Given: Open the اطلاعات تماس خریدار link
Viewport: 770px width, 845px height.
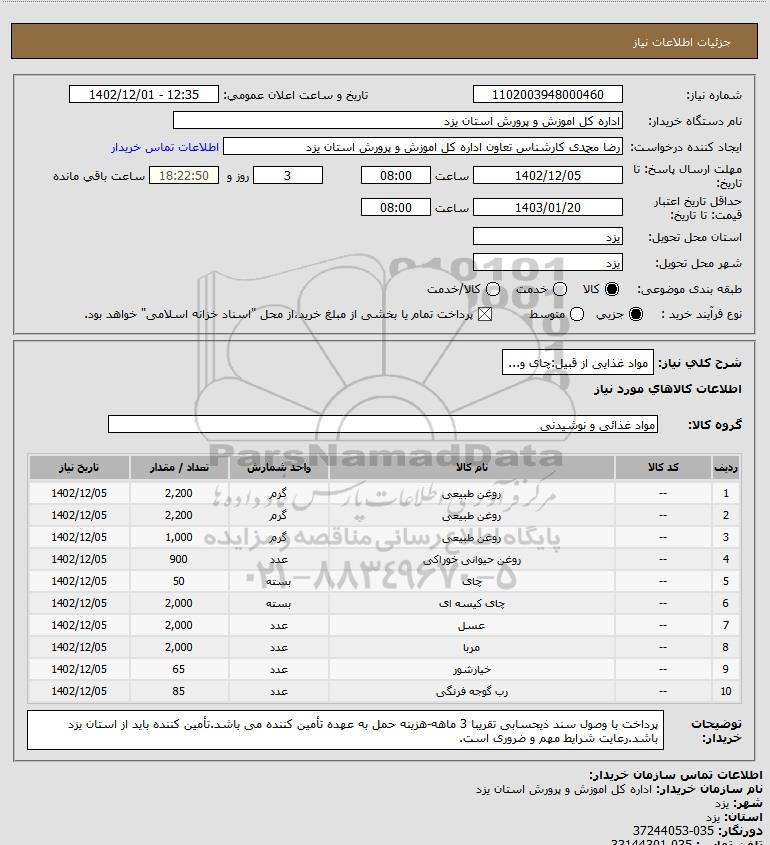Looking at the screenshot, I should [165, 147].
